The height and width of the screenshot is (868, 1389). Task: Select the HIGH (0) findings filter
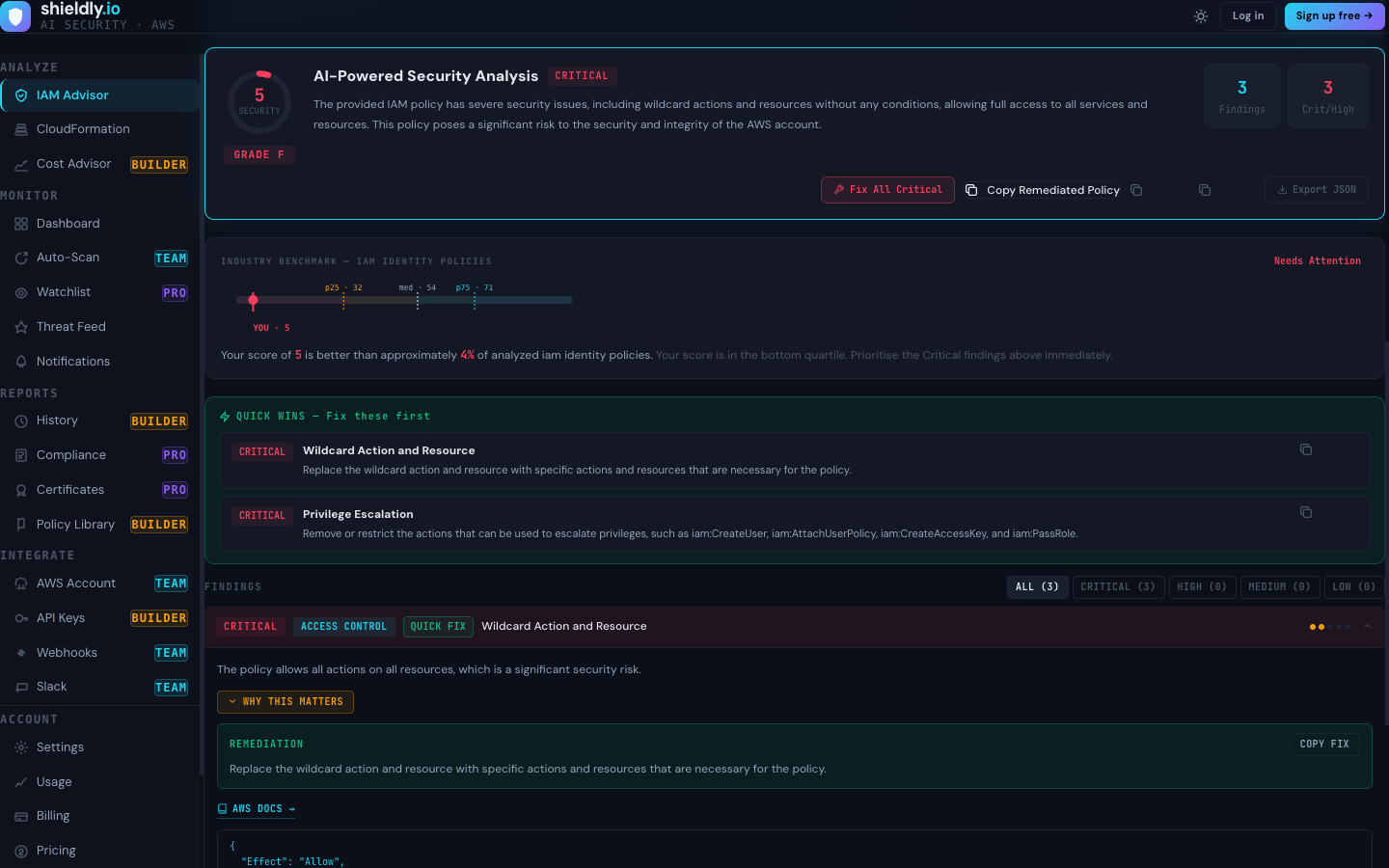pos(1202,587)
